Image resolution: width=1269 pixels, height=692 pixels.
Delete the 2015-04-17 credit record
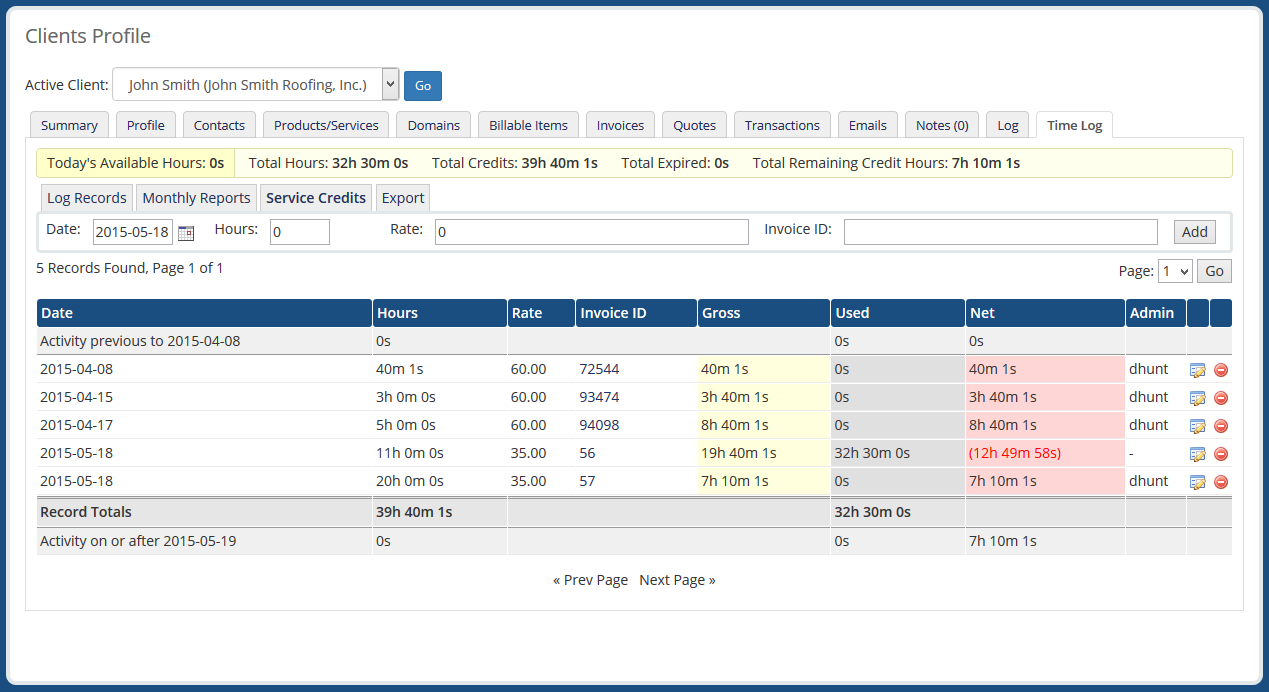tap(1220, 425)
